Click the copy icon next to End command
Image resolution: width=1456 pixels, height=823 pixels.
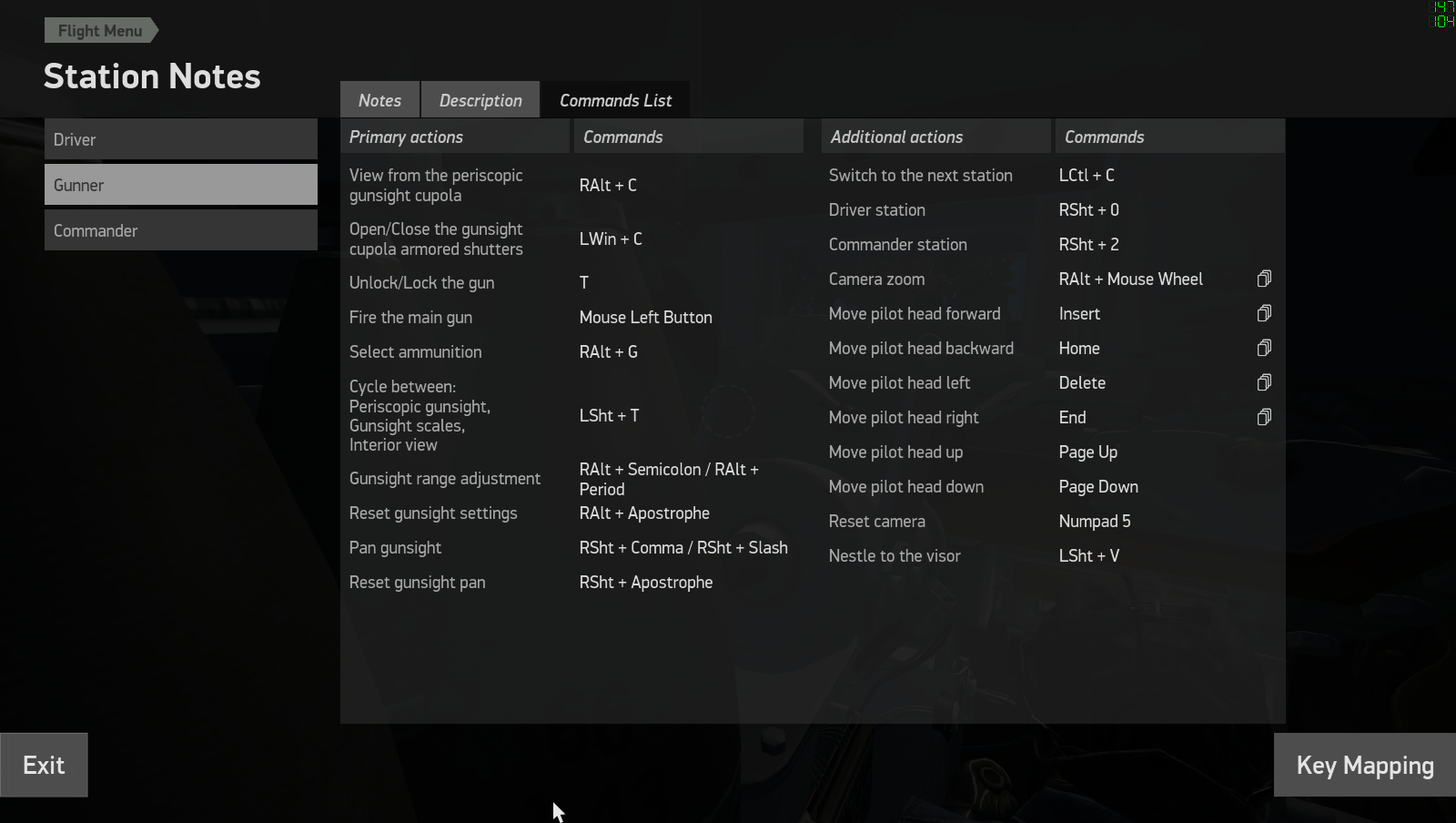1264,417
